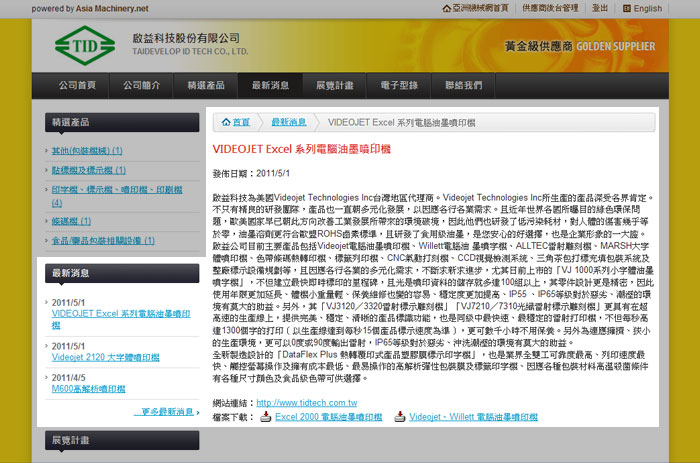Select 最新消息 navigation tab
Viewport: 700px width, 463px height.
click(270, 85)
